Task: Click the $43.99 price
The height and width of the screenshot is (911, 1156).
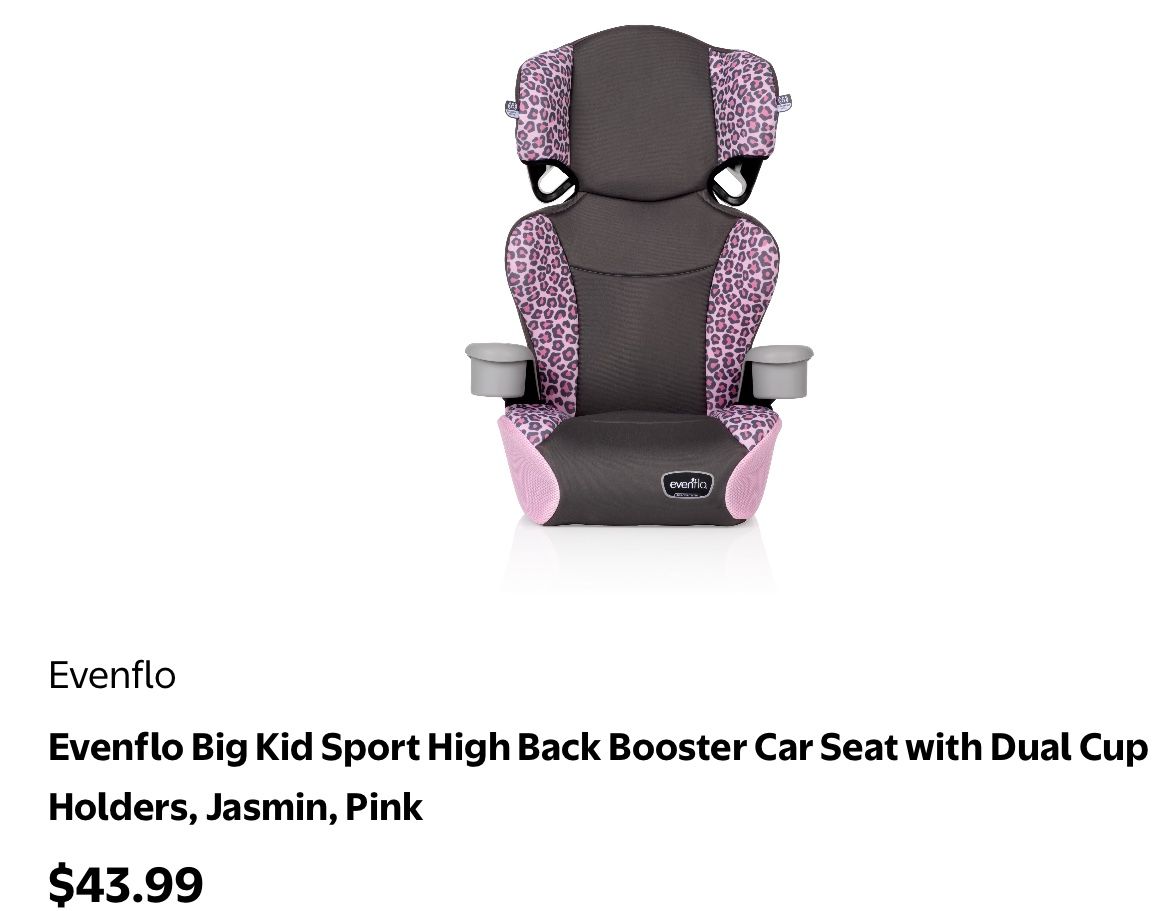Action: click(125, 884)
